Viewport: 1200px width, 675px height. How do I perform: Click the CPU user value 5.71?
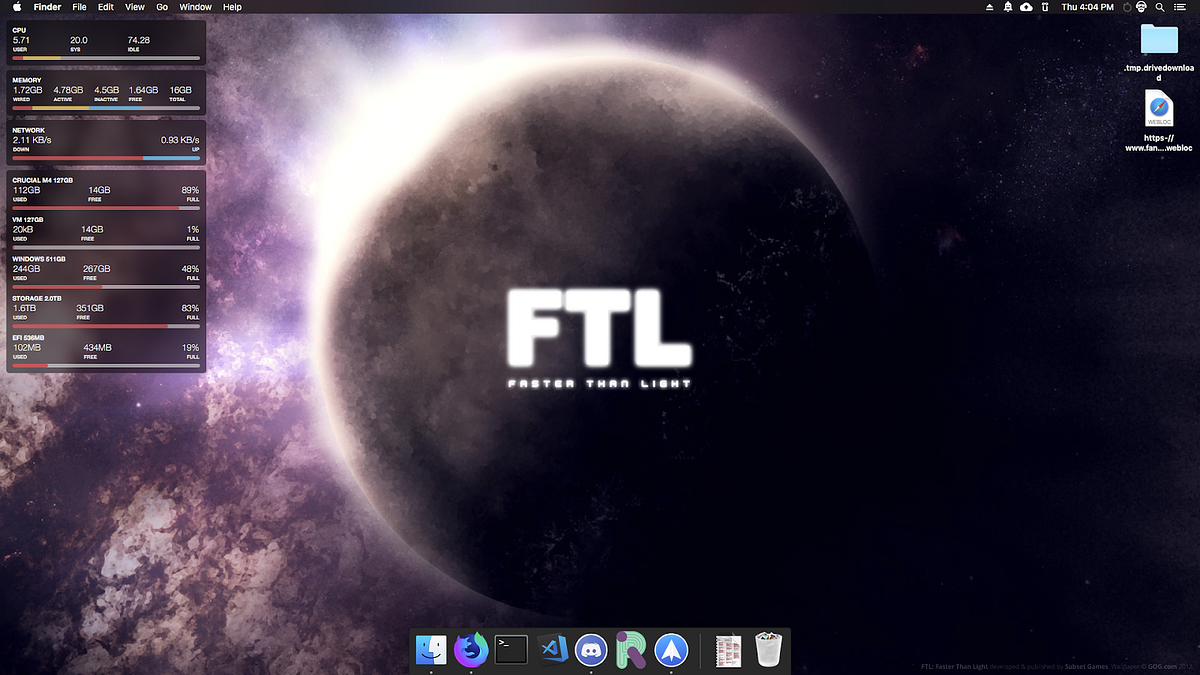click(21, 40)
